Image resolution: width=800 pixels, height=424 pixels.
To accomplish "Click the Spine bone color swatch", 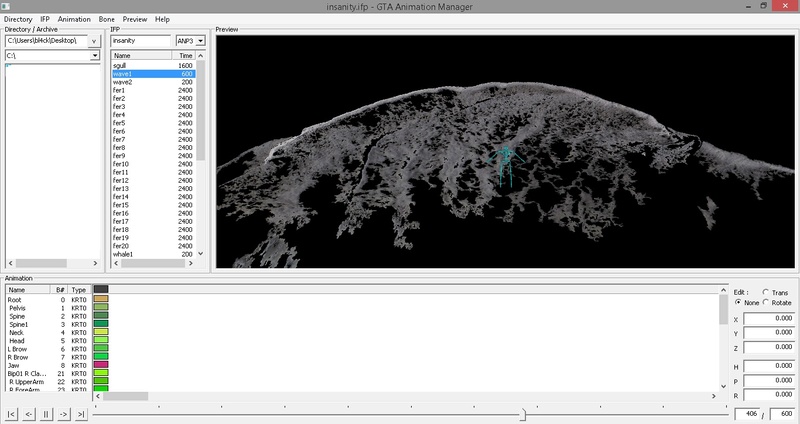I will pos(101,315).
